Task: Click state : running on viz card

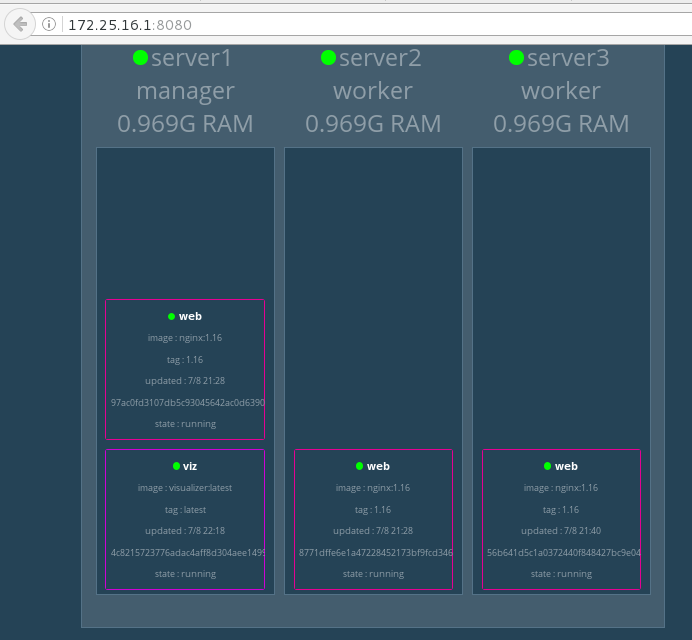Action: 185,574
